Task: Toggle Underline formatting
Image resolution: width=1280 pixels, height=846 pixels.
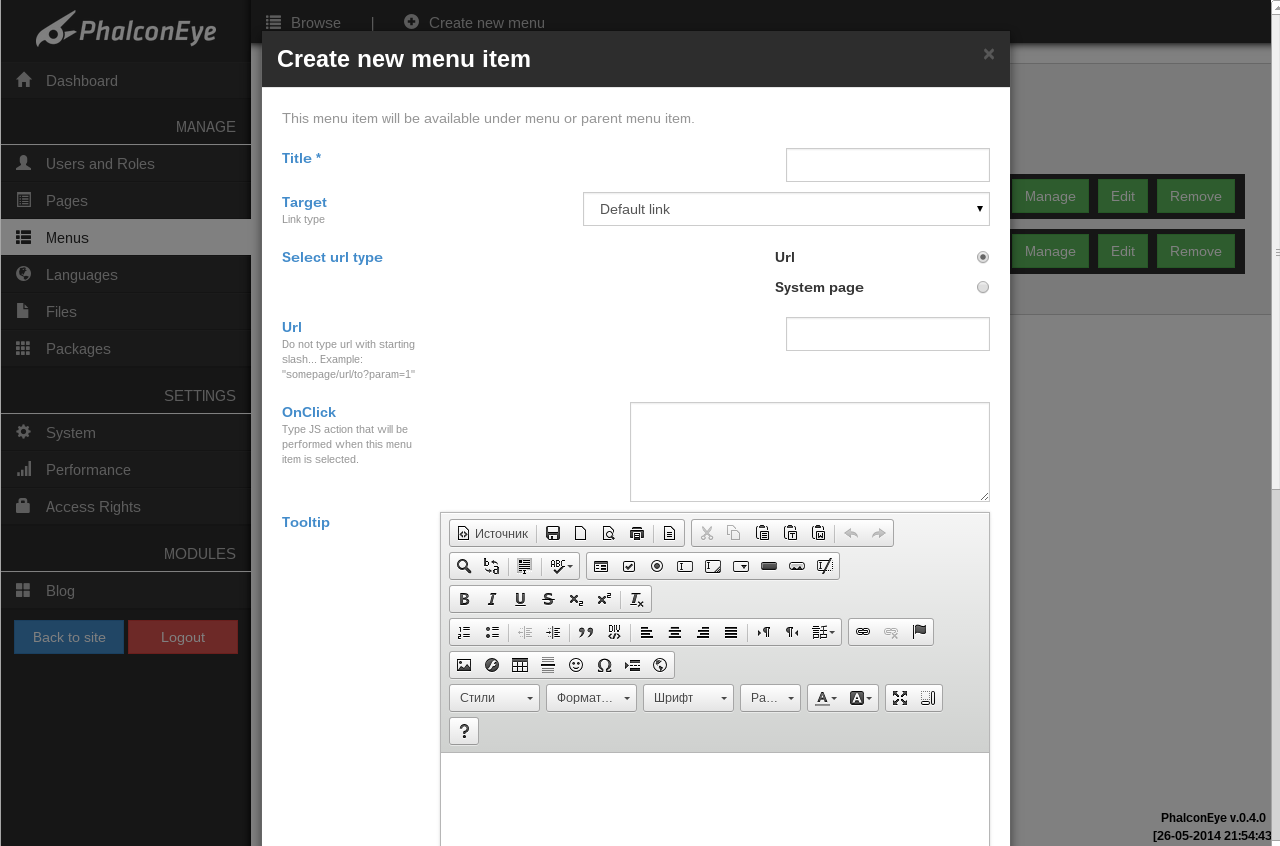Action: point(520,599)
